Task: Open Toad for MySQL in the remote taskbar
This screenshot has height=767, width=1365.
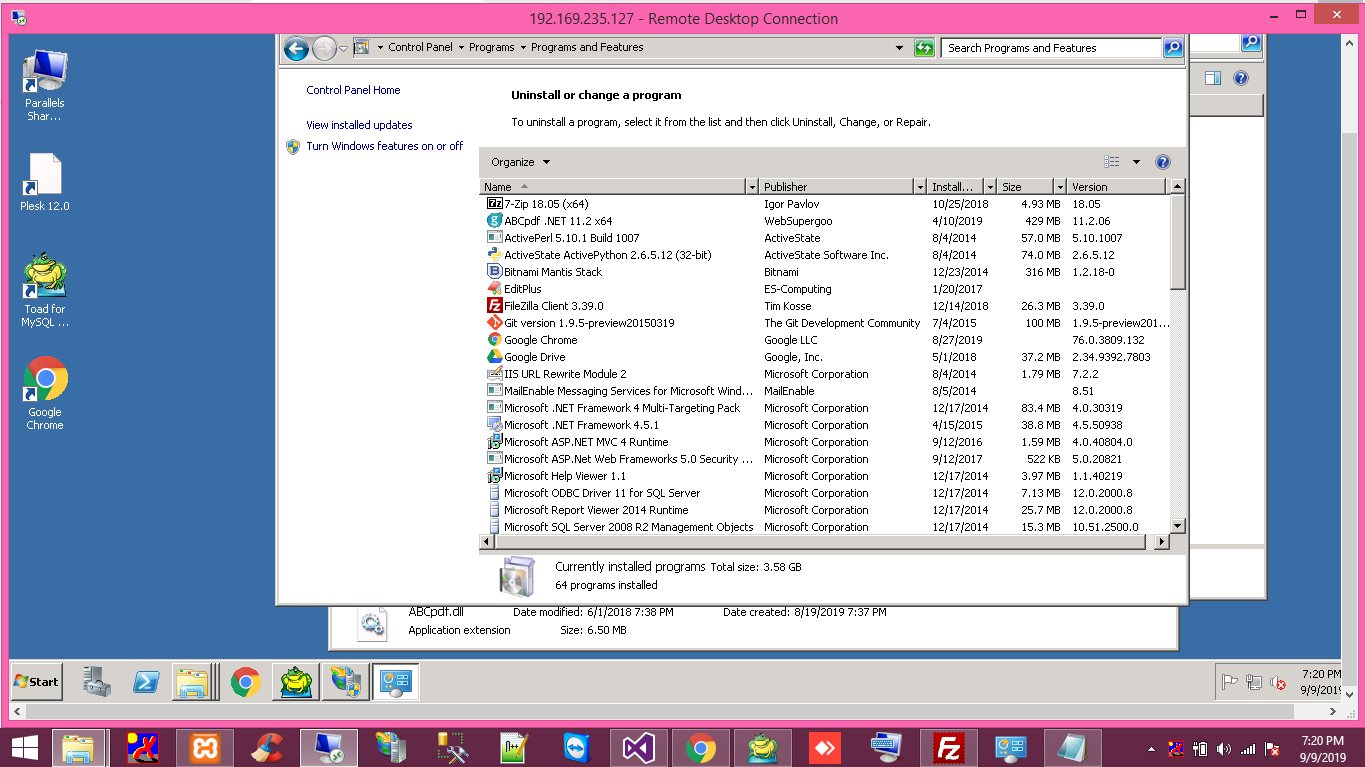Action: pos(294,682)
